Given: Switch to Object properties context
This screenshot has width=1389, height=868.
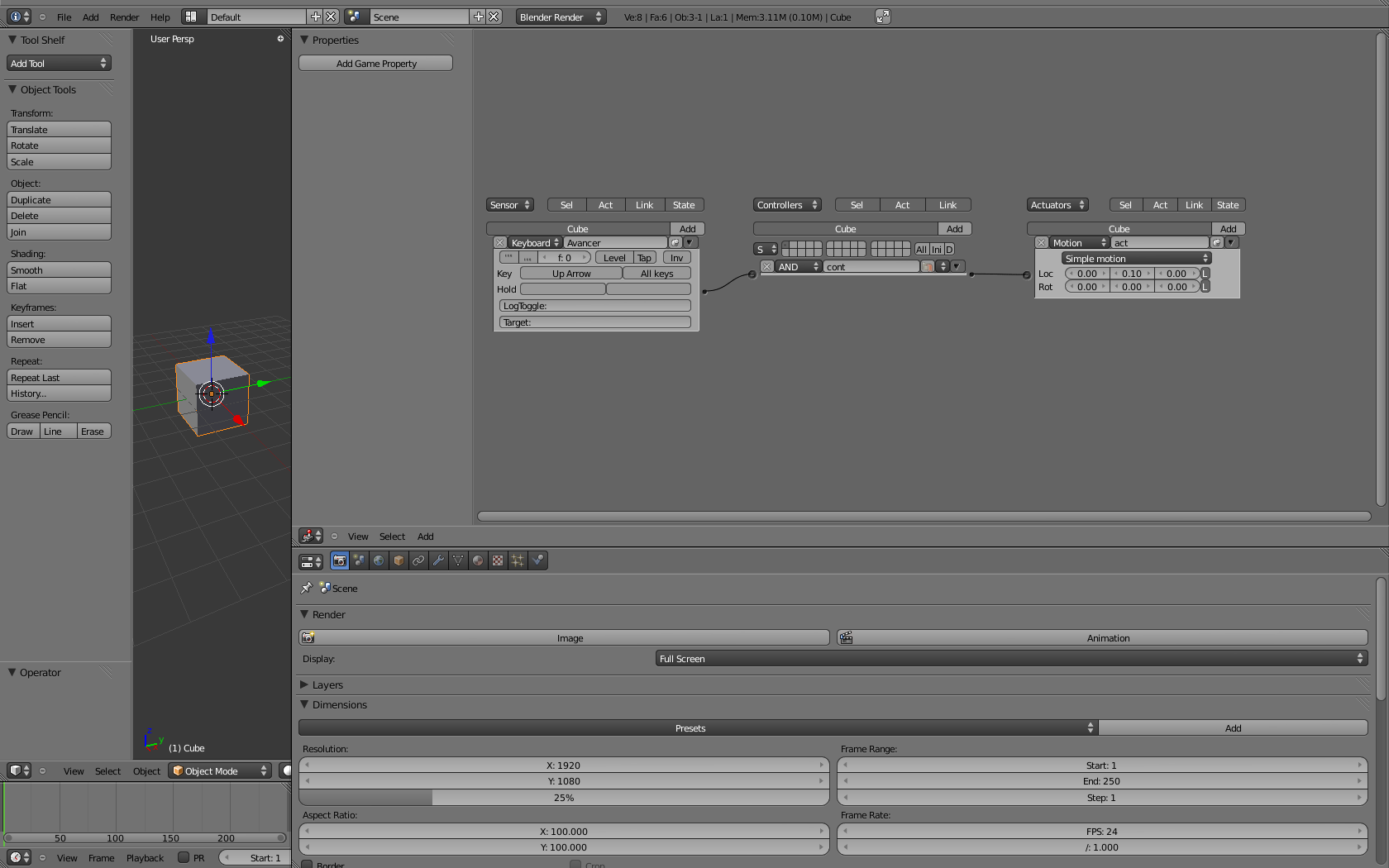Looking at the screenshot, I should coord(399,560).
